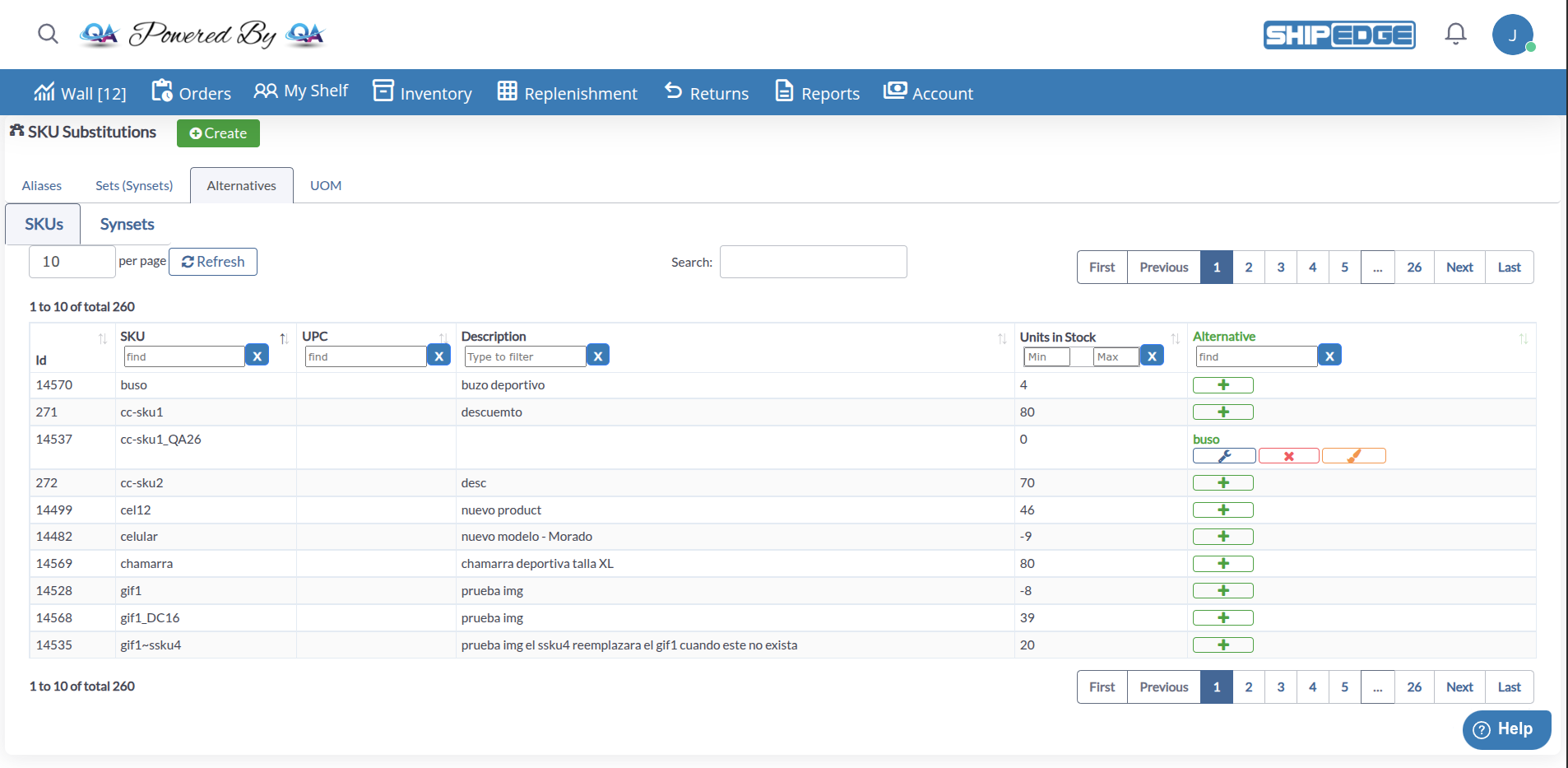Screen dimensions: 1568x768
Task: Click orange brush icon for cc-sku1_QA26
Action: point(1353,456)
